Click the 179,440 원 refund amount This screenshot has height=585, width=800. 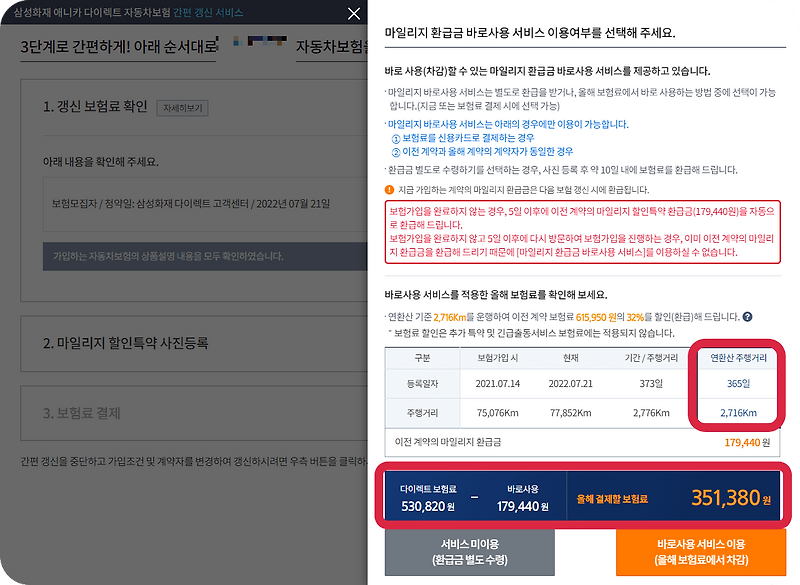click(747, 442)
